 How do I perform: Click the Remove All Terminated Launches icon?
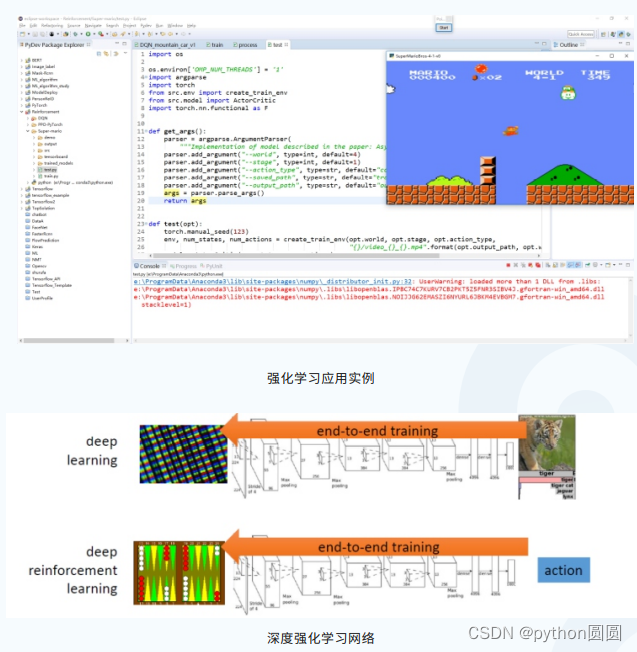[523, 265]
